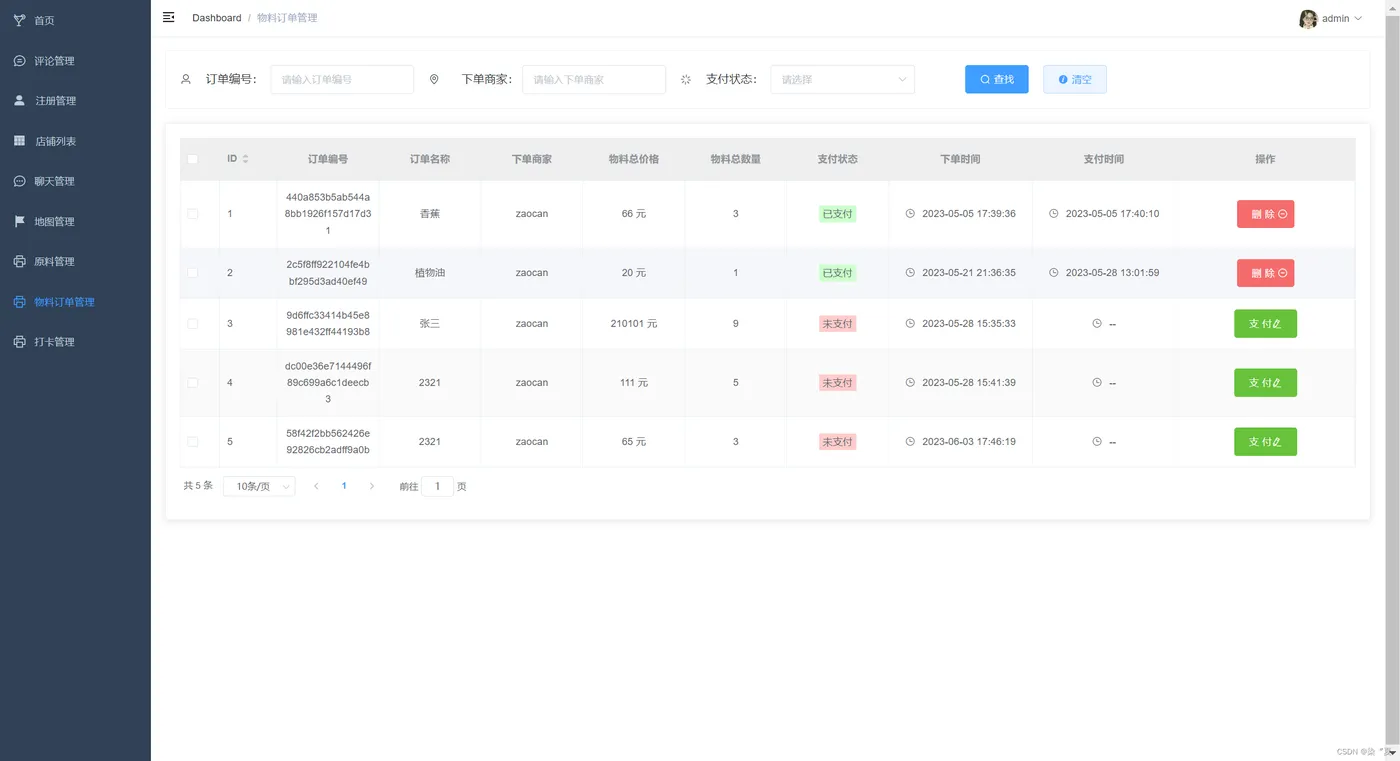Click the 210101 元 price cell
The image size is (1400, 761).
tap(634, 324)
